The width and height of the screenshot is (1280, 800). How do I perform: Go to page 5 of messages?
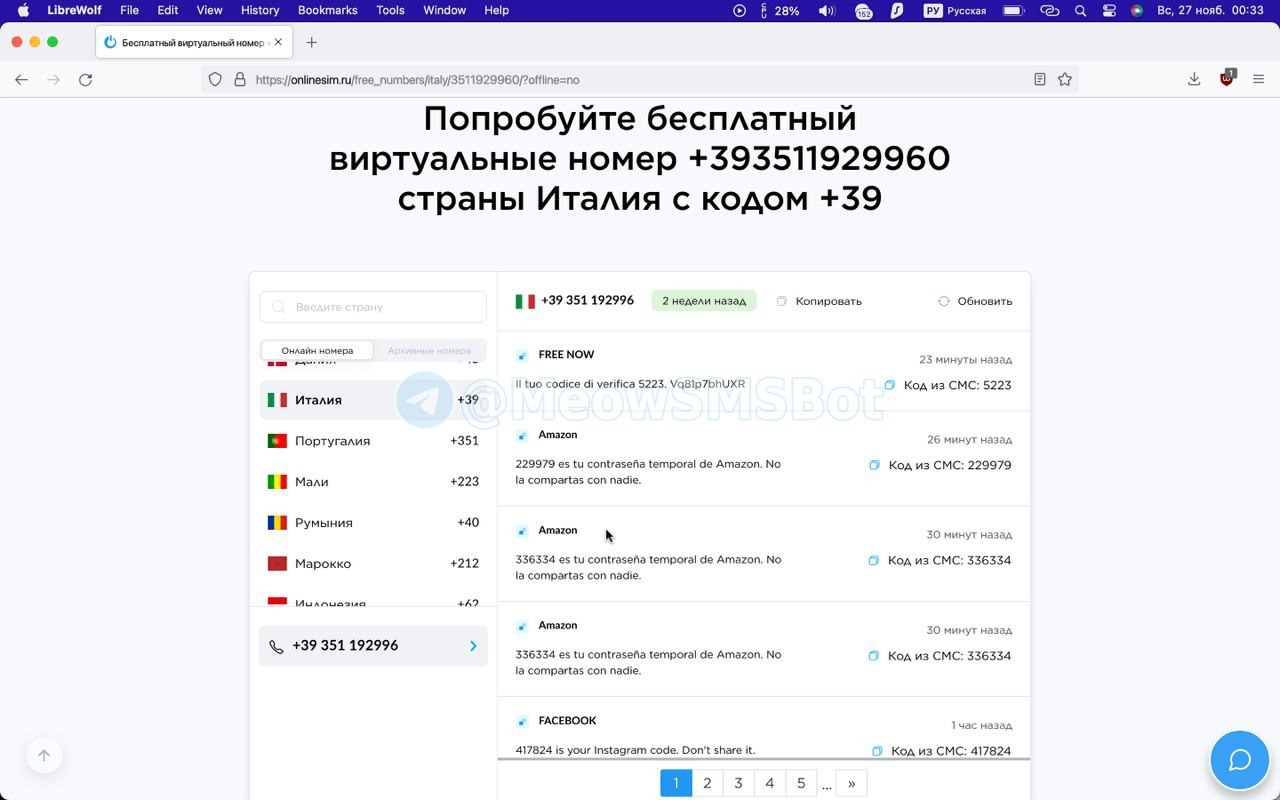click(x=801, y=783)
